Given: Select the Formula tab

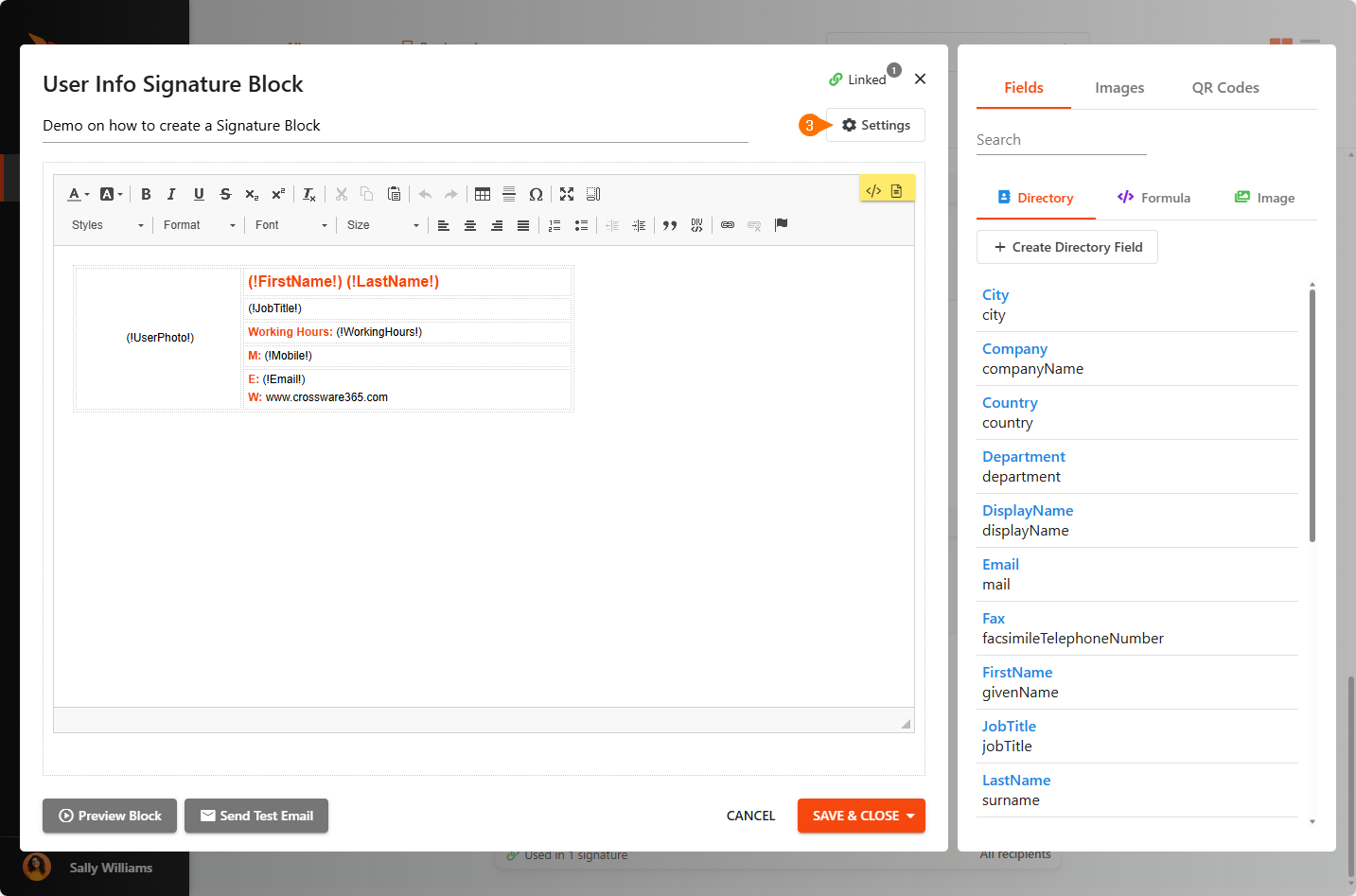Looking at the screenshot, I should [1153, 198].
